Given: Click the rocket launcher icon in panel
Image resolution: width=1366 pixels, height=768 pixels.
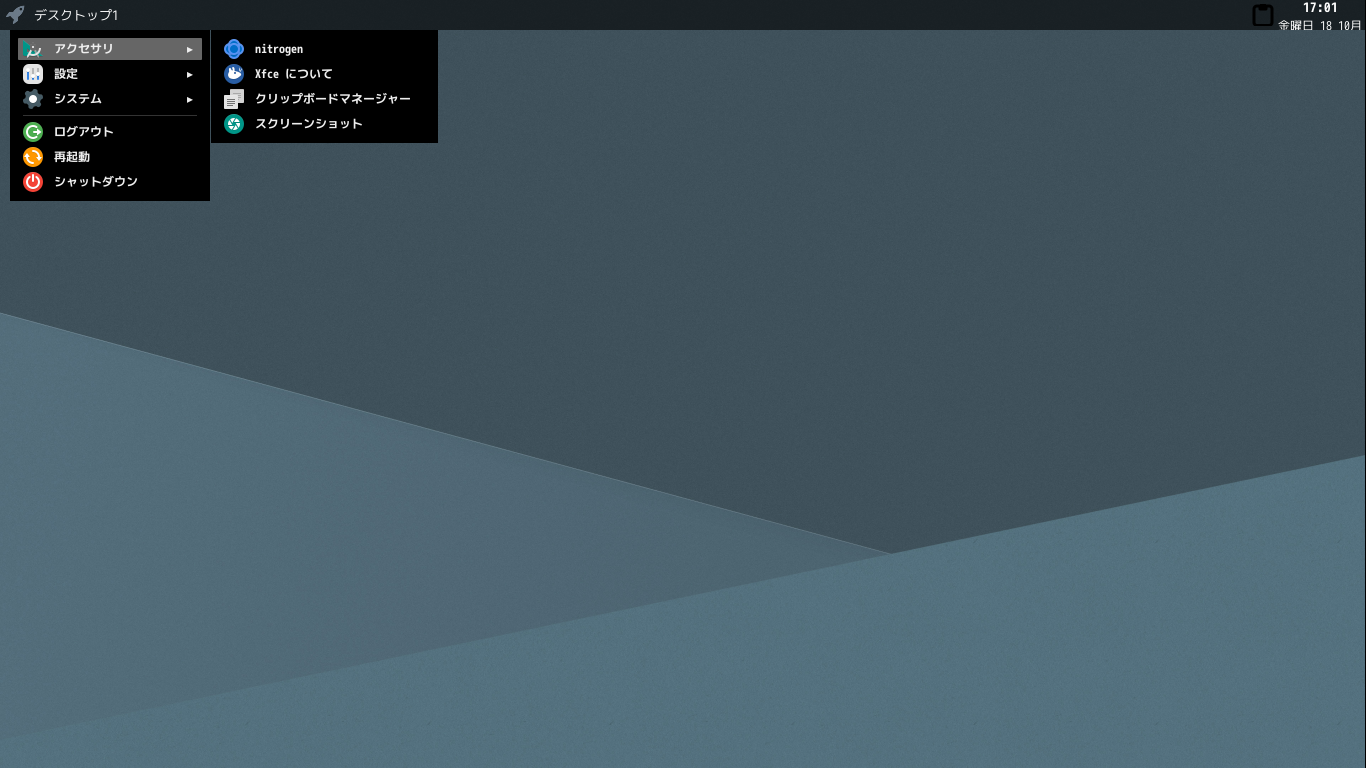Looking at the screenshot, I should pyautogui.click(x=15, y=15).
